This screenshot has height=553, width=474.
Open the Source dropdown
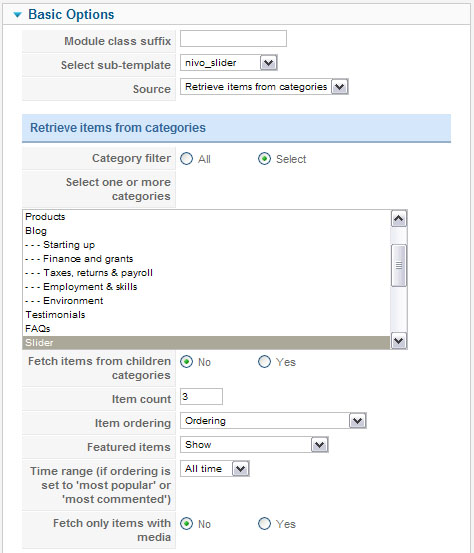click(264, 87)
